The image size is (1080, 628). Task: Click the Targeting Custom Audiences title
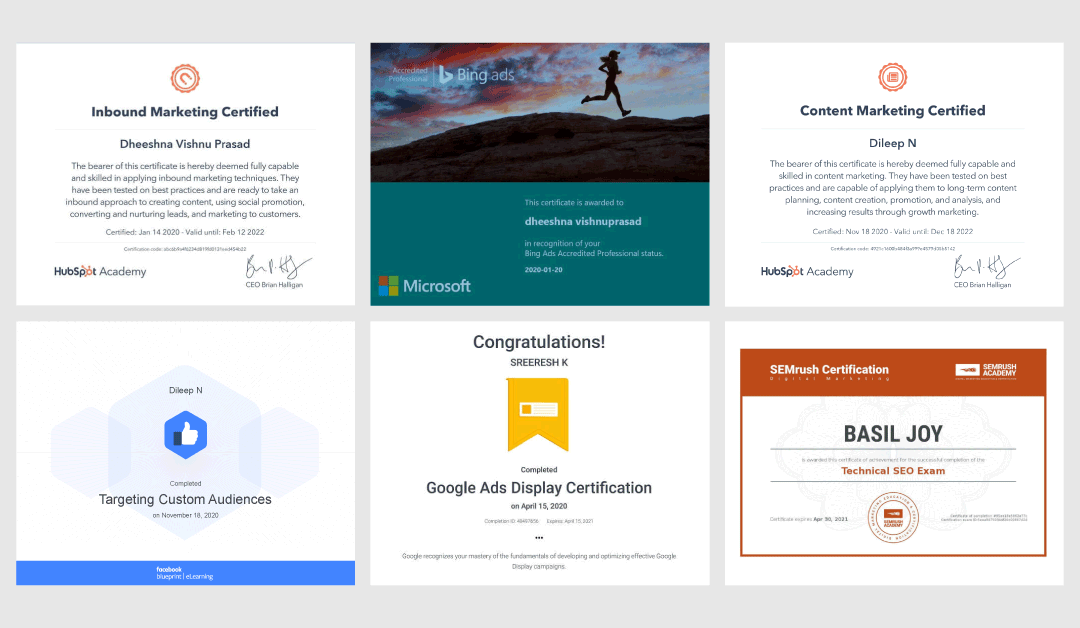[185, 499]
